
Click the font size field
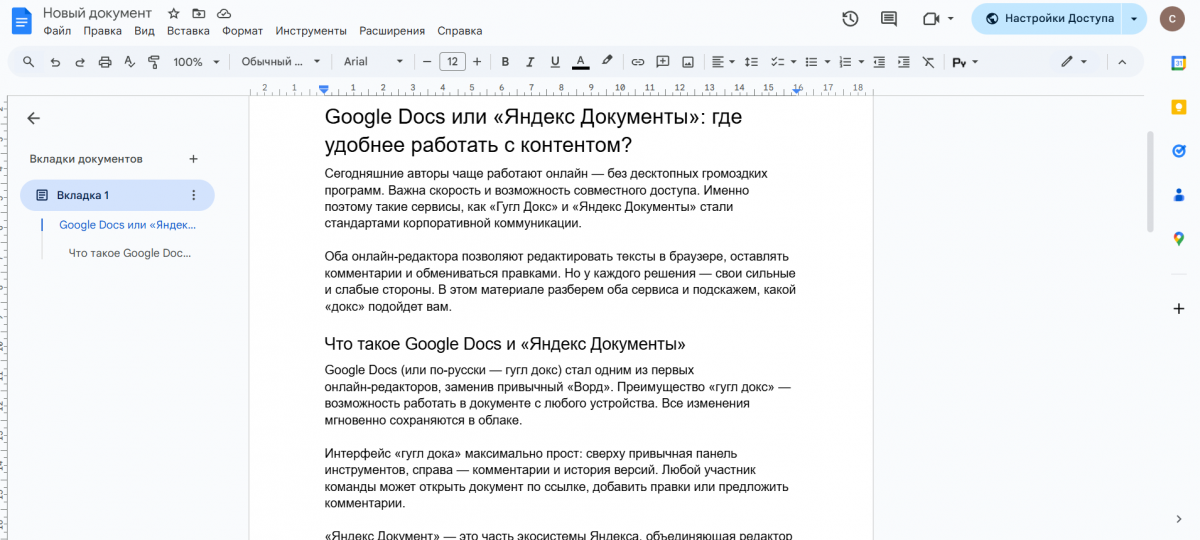tap(452, 62)
